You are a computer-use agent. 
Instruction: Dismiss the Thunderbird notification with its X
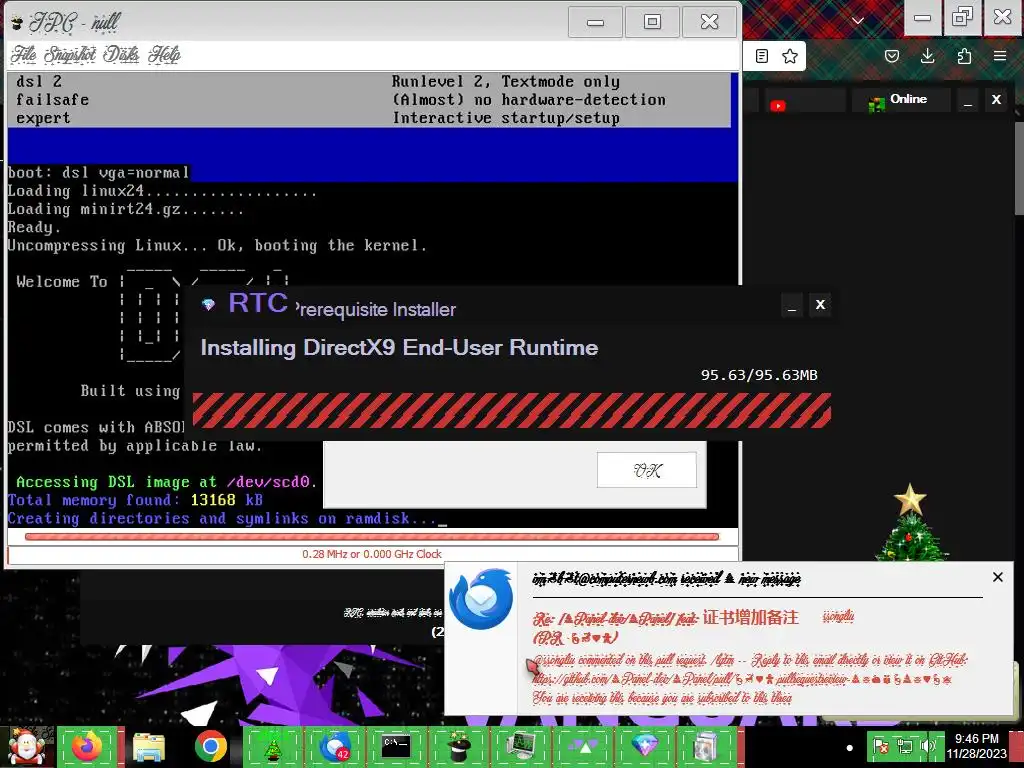tap(997, 577)
